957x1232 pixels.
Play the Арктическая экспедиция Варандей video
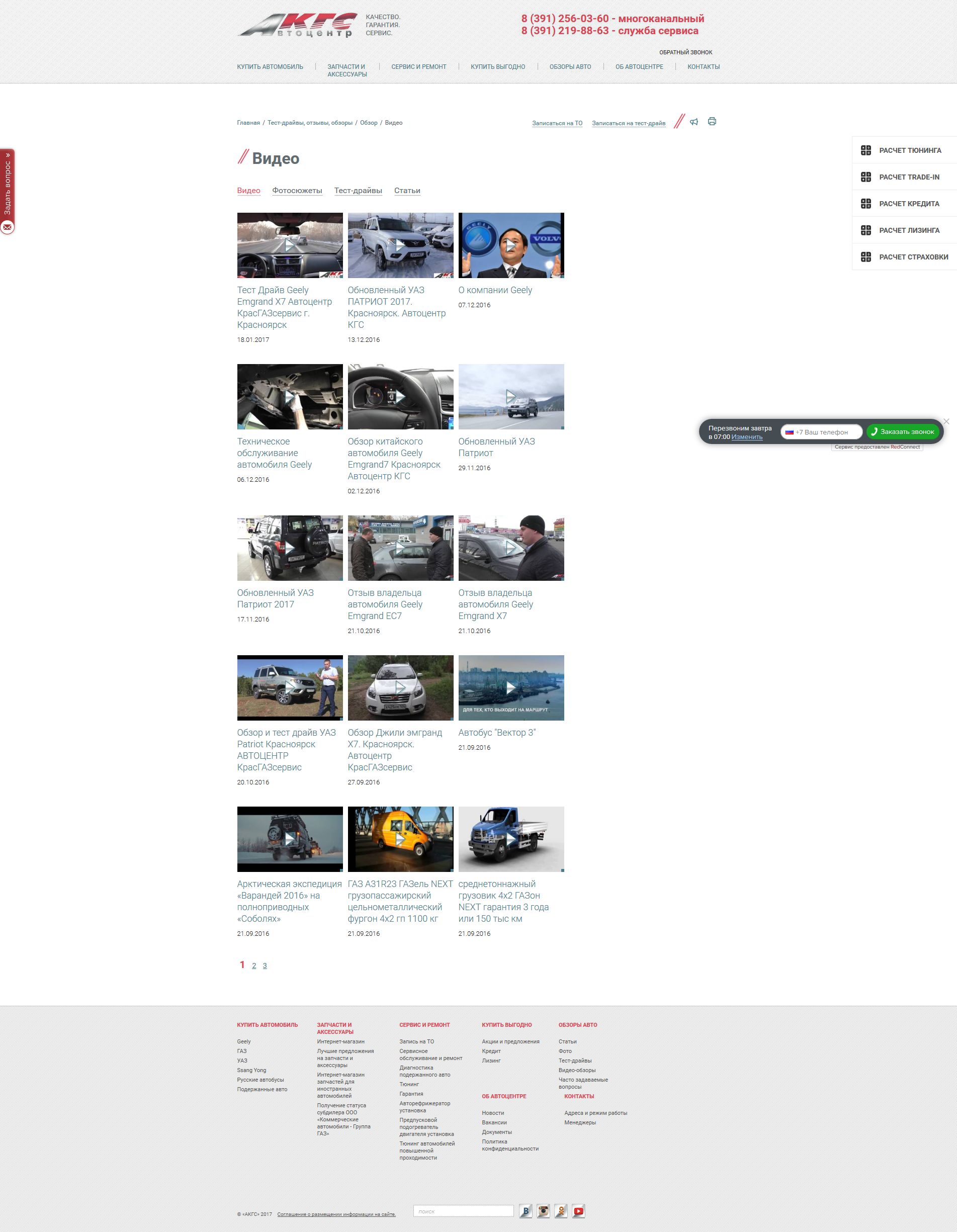290,839
